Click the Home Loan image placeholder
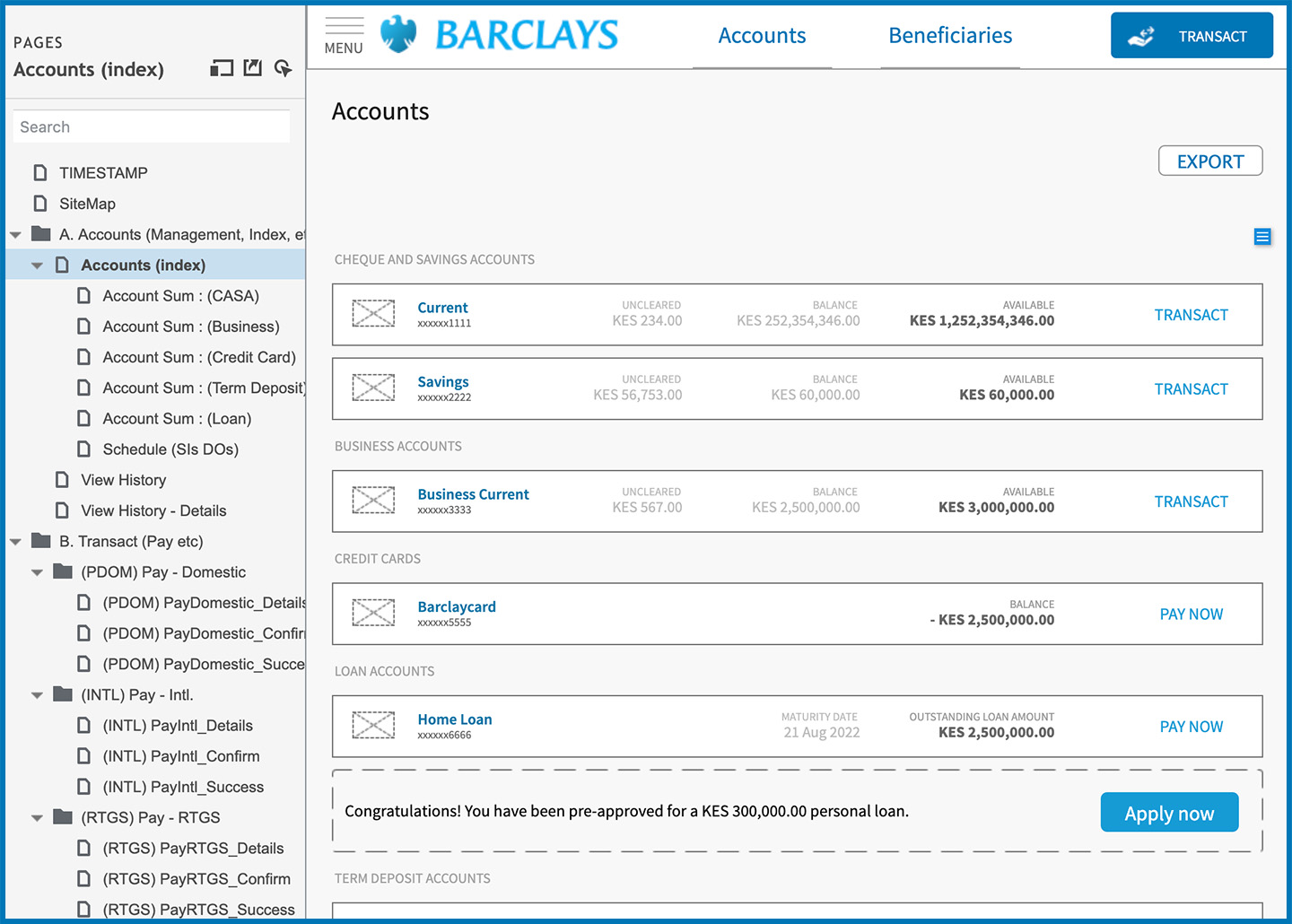Image resolution: width=1292 pixels, height=924 pixels. click(373, 726)
